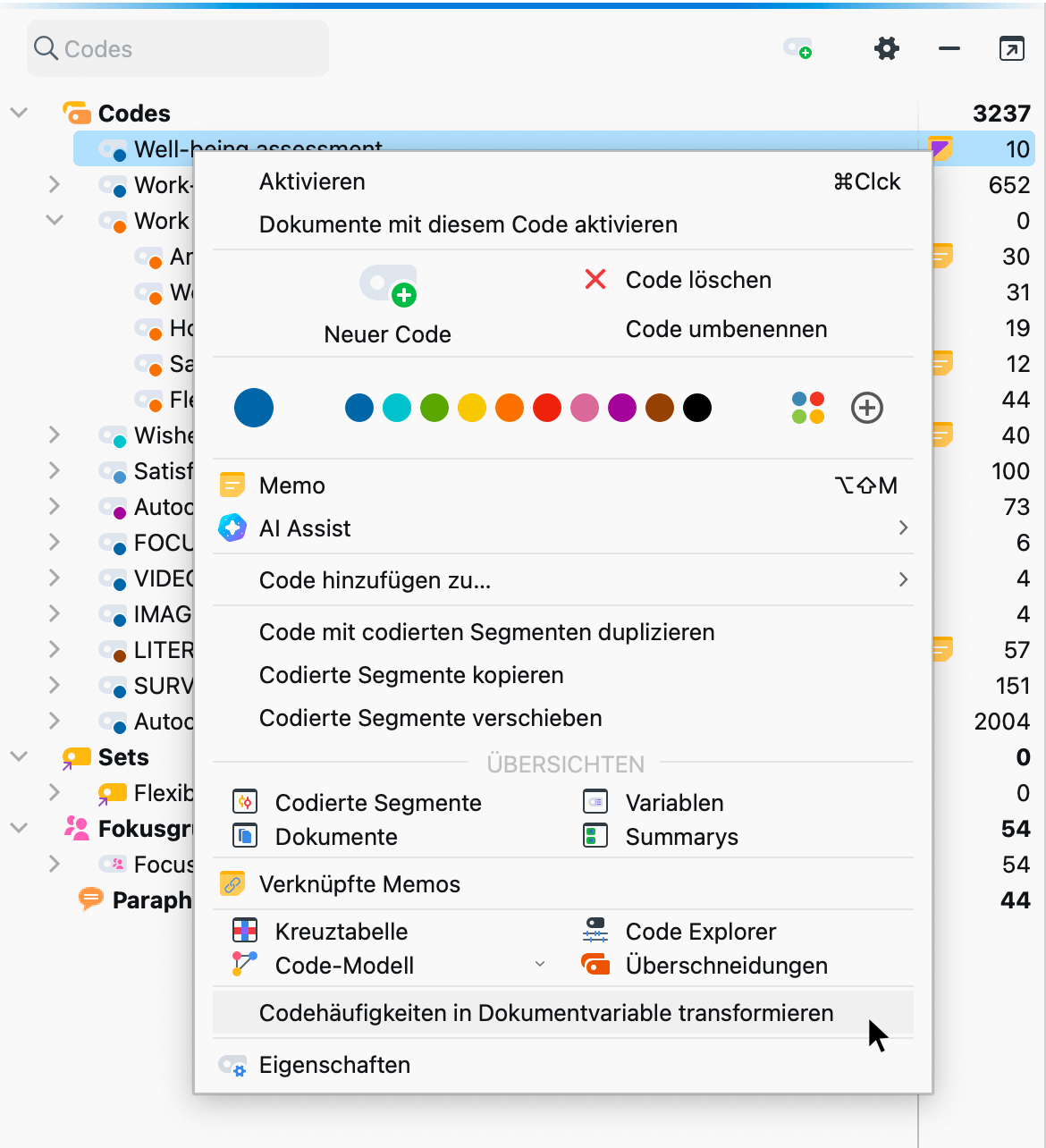Click the AI Assist icon
Viewport: 1046px width, 1148px height.
[x=232, y=528]
